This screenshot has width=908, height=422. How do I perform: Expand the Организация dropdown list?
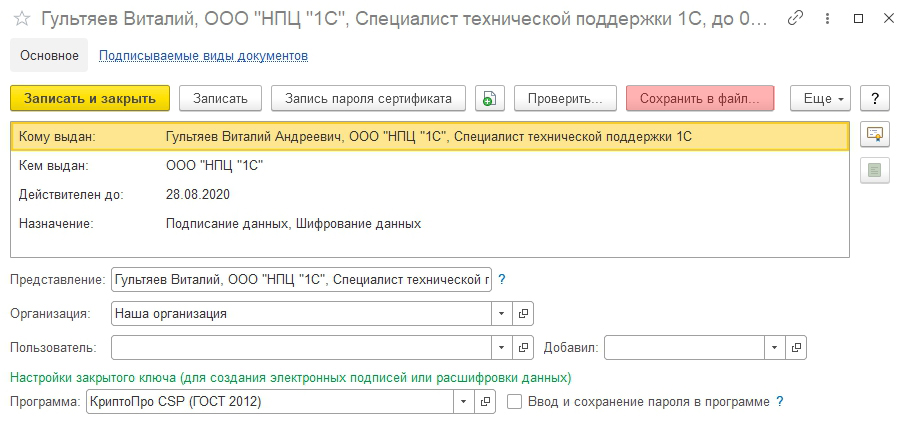(x=501, y=314)
